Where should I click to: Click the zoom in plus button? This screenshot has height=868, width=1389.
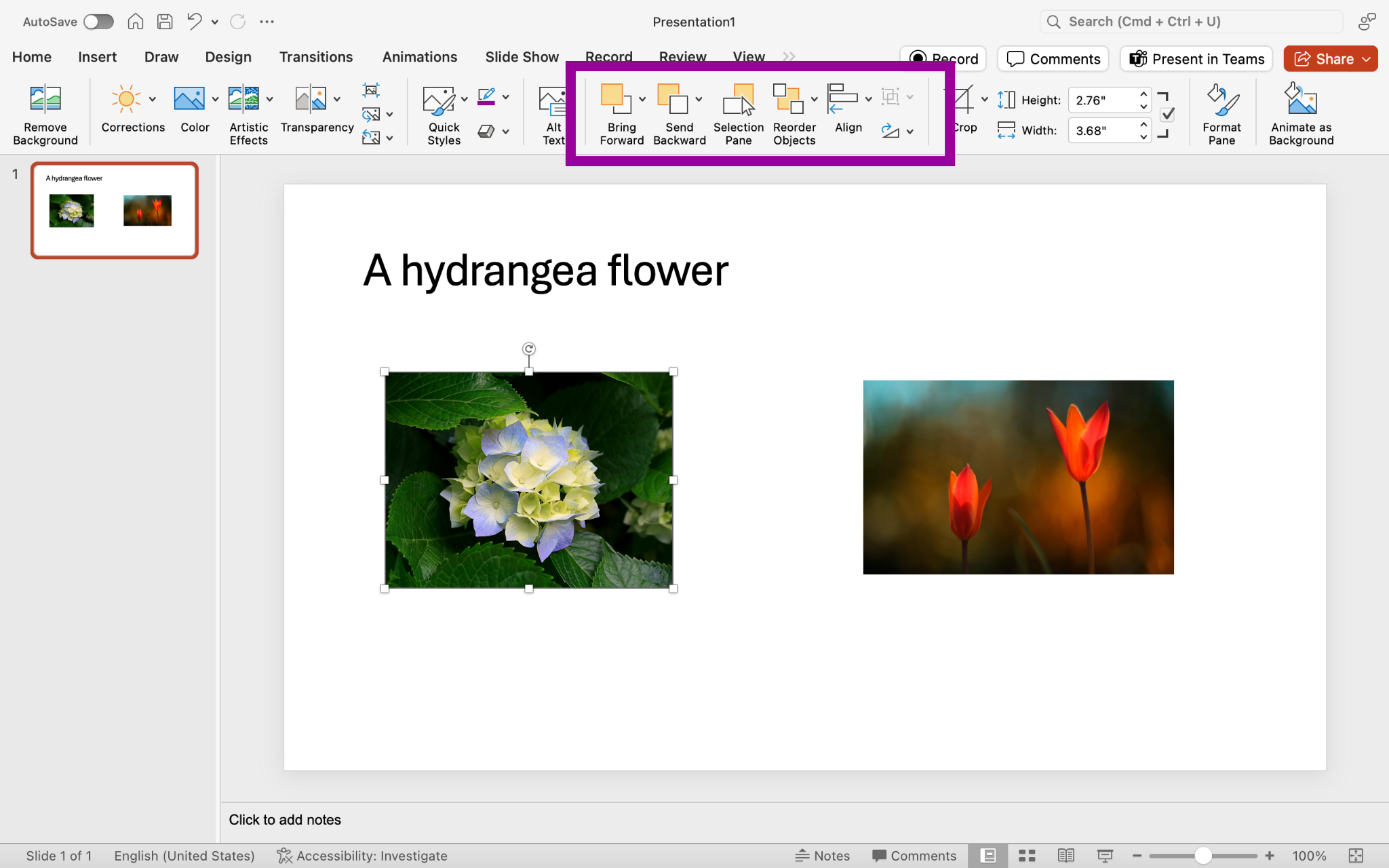1269,856
